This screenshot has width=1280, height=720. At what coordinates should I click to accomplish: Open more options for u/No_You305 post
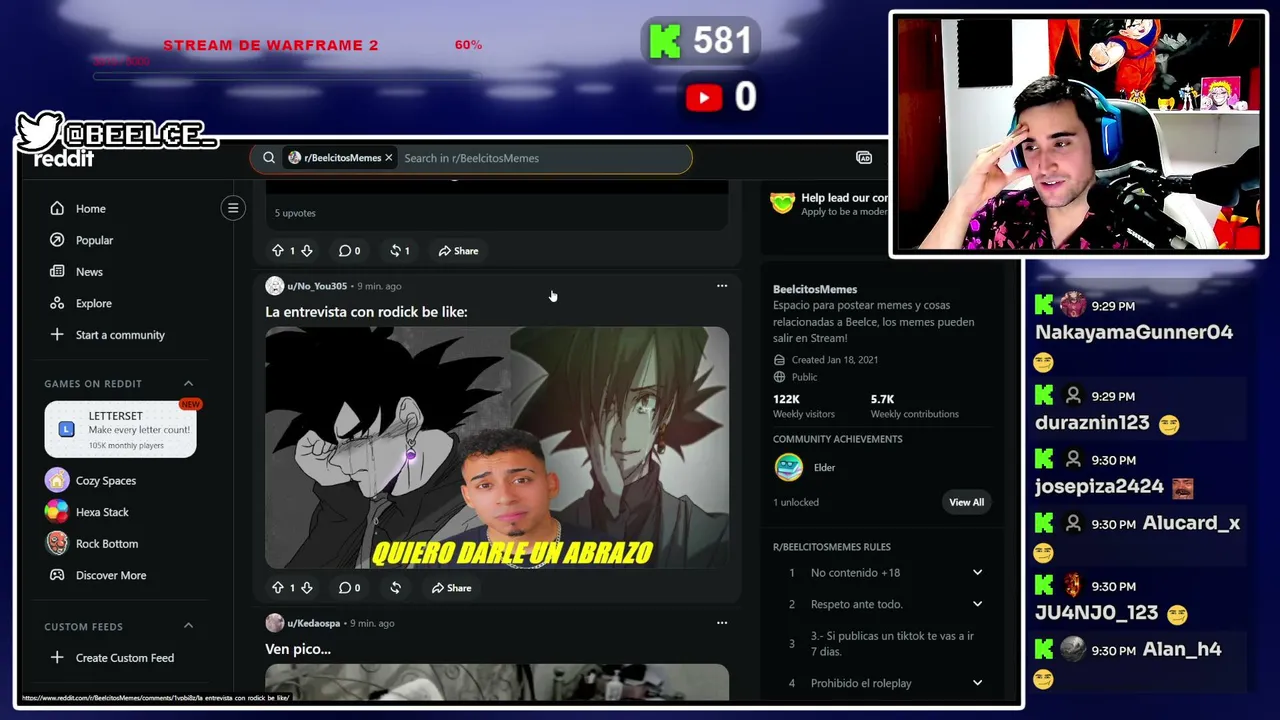[722, 286]
